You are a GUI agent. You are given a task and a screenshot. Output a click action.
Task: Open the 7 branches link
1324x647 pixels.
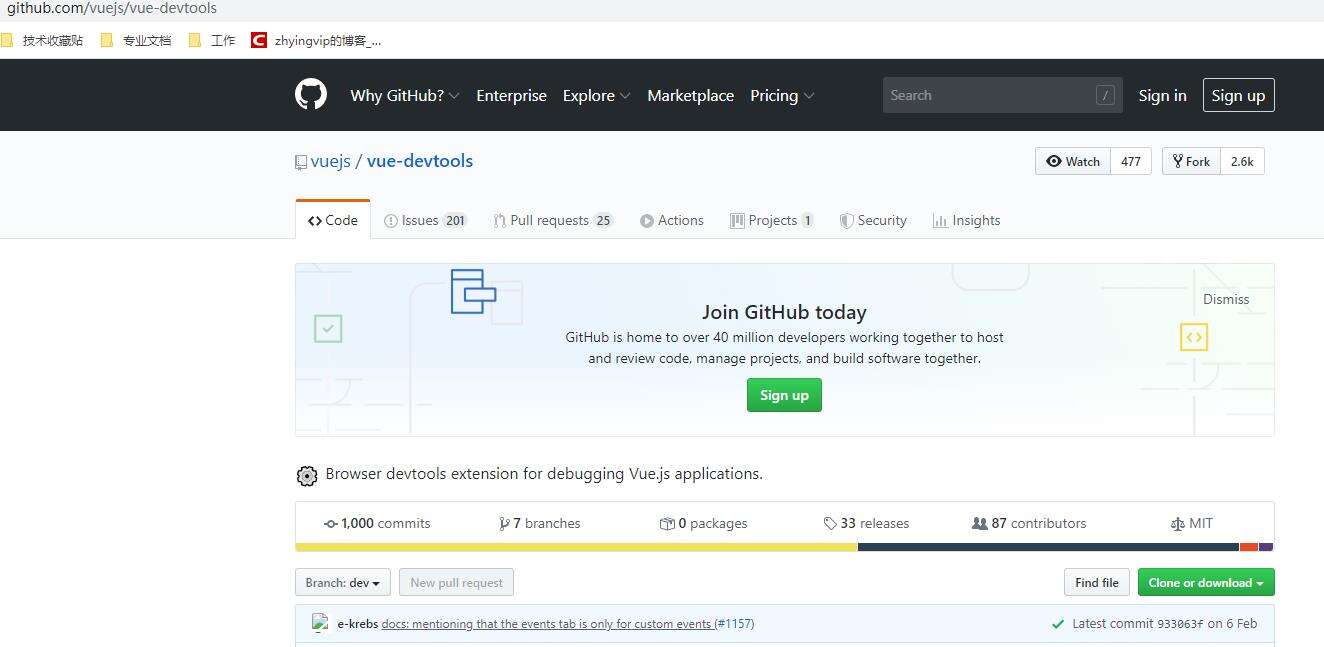pyautogui.click(x=540, y=523)
